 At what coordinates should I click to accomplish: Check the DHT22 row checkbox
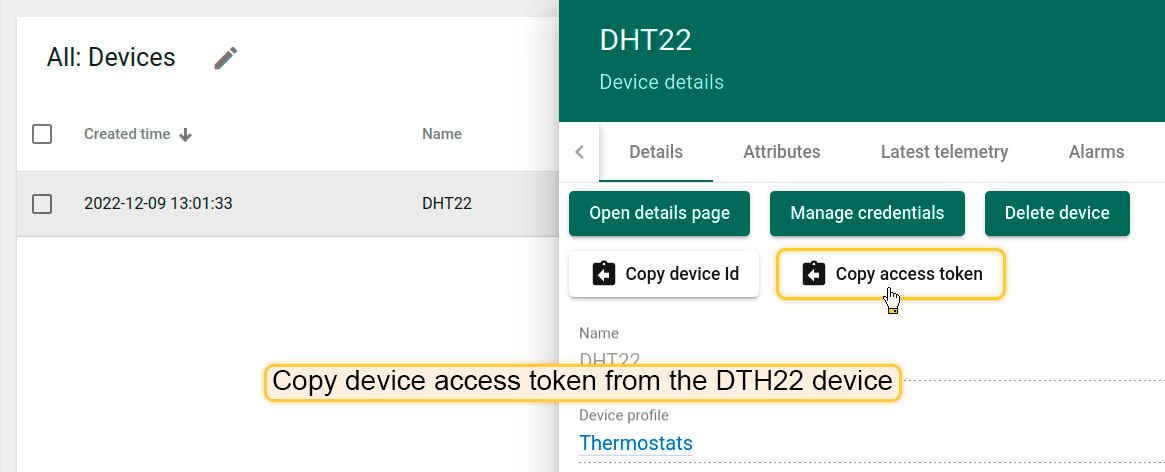tap(42, 204)
